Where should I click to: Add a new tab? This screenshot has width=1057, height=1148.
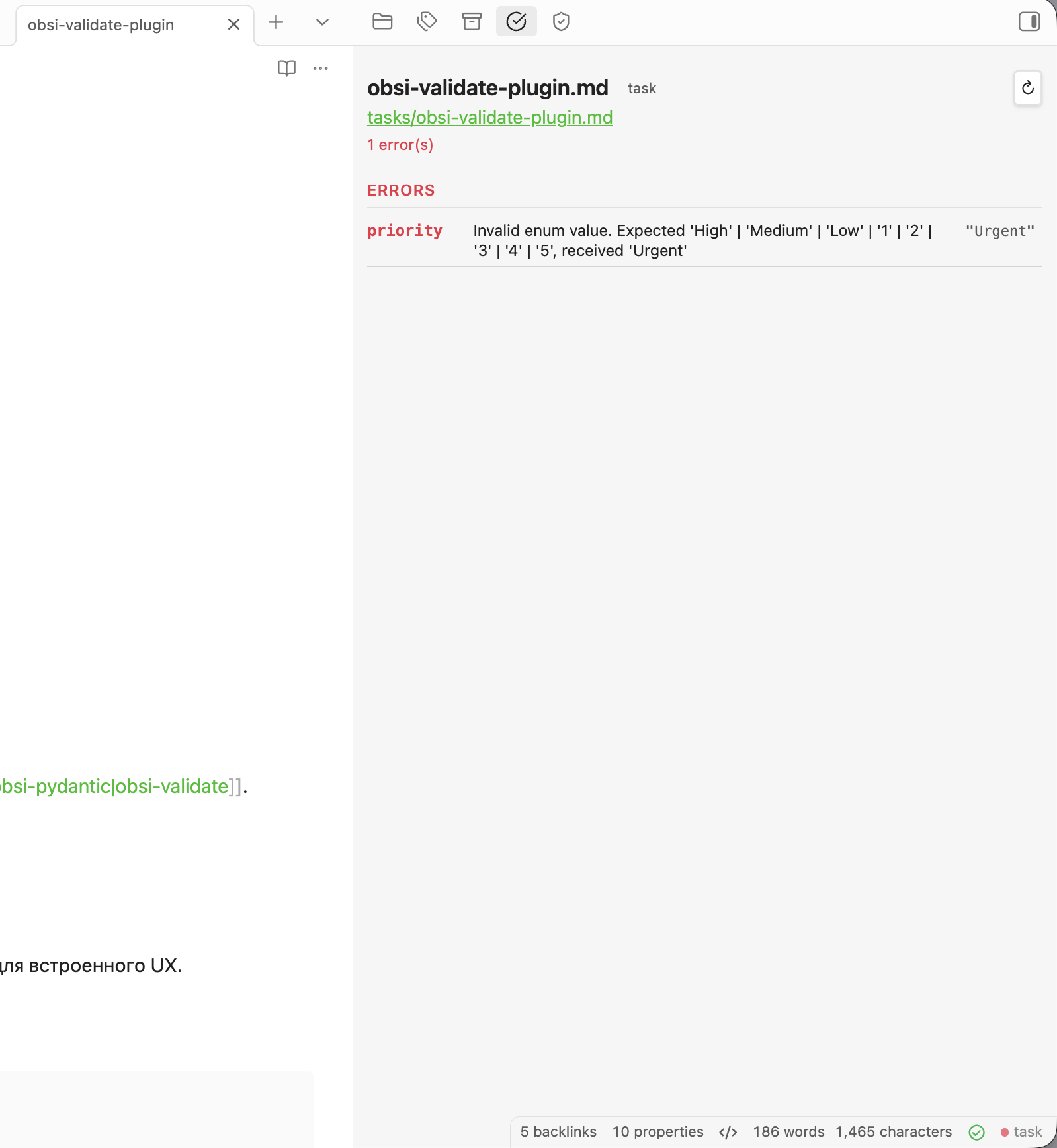click(x=276, y=22)
